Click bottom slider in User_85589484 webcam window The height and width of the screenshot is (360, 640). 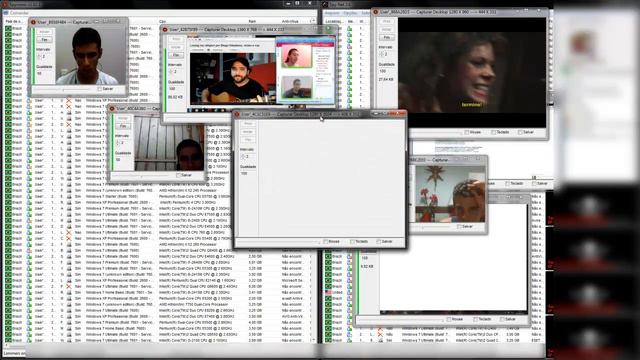[63, 89]
